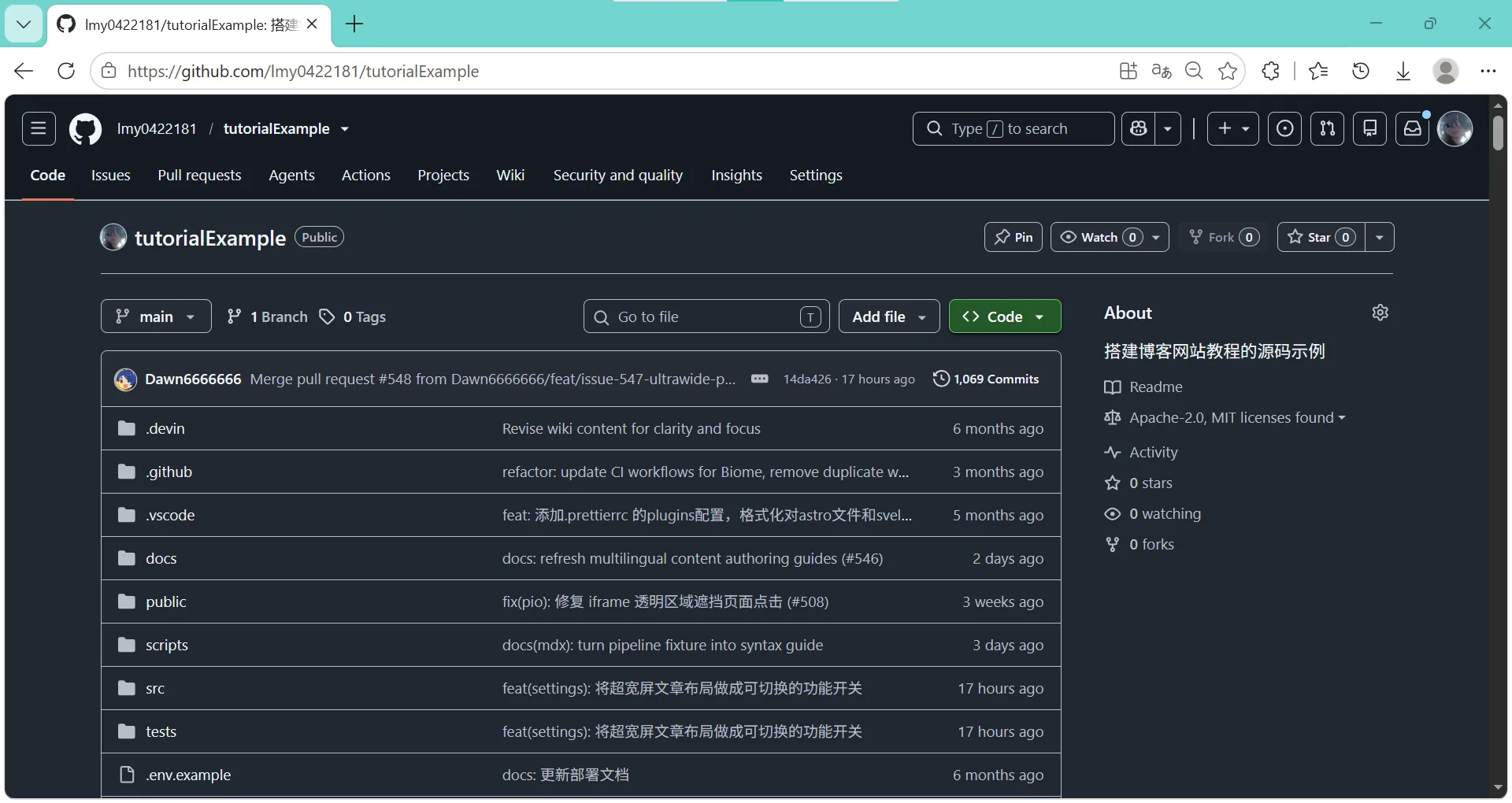Go to GitHub homepage via Octocat logo
The image size is (1512, 803).
tap(85, 129)
